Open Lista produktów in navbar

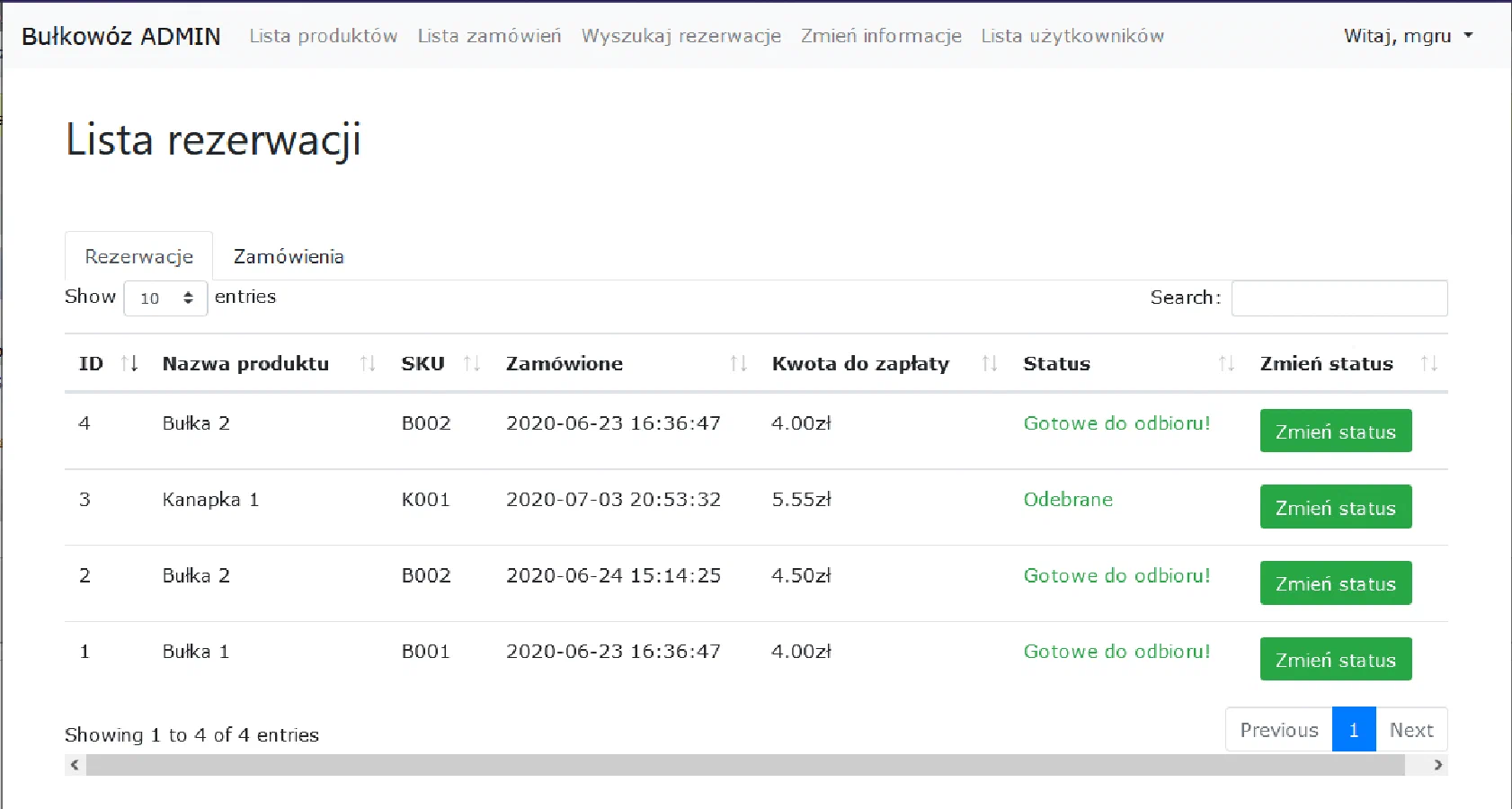click(x=324, y=36)
